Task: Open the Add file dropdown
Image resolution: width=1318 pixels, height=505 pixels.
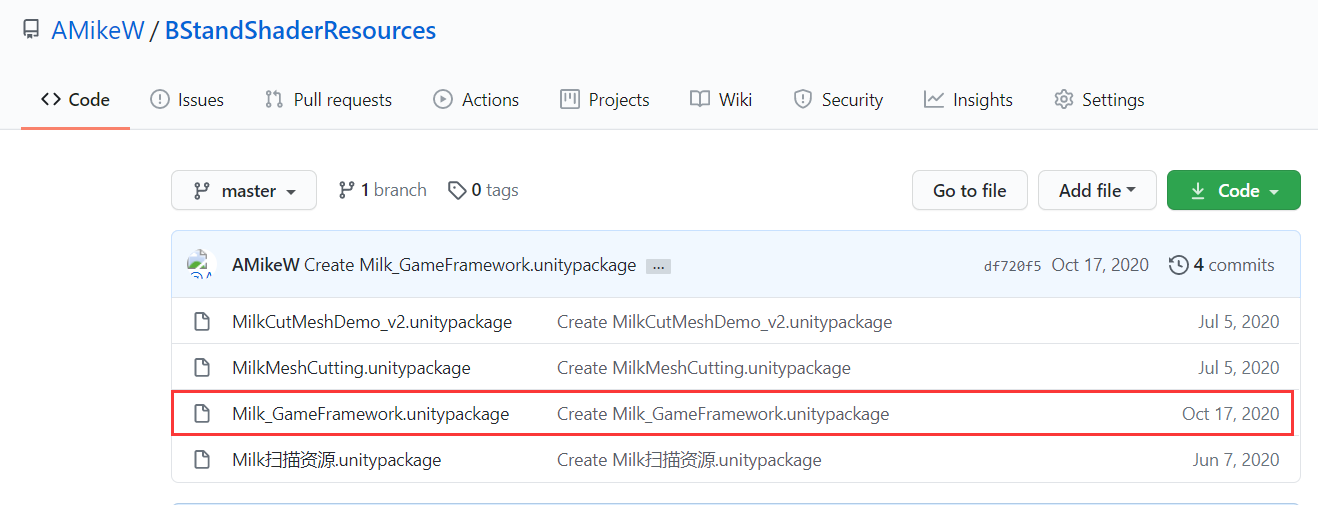Action: pos(1097,190)
